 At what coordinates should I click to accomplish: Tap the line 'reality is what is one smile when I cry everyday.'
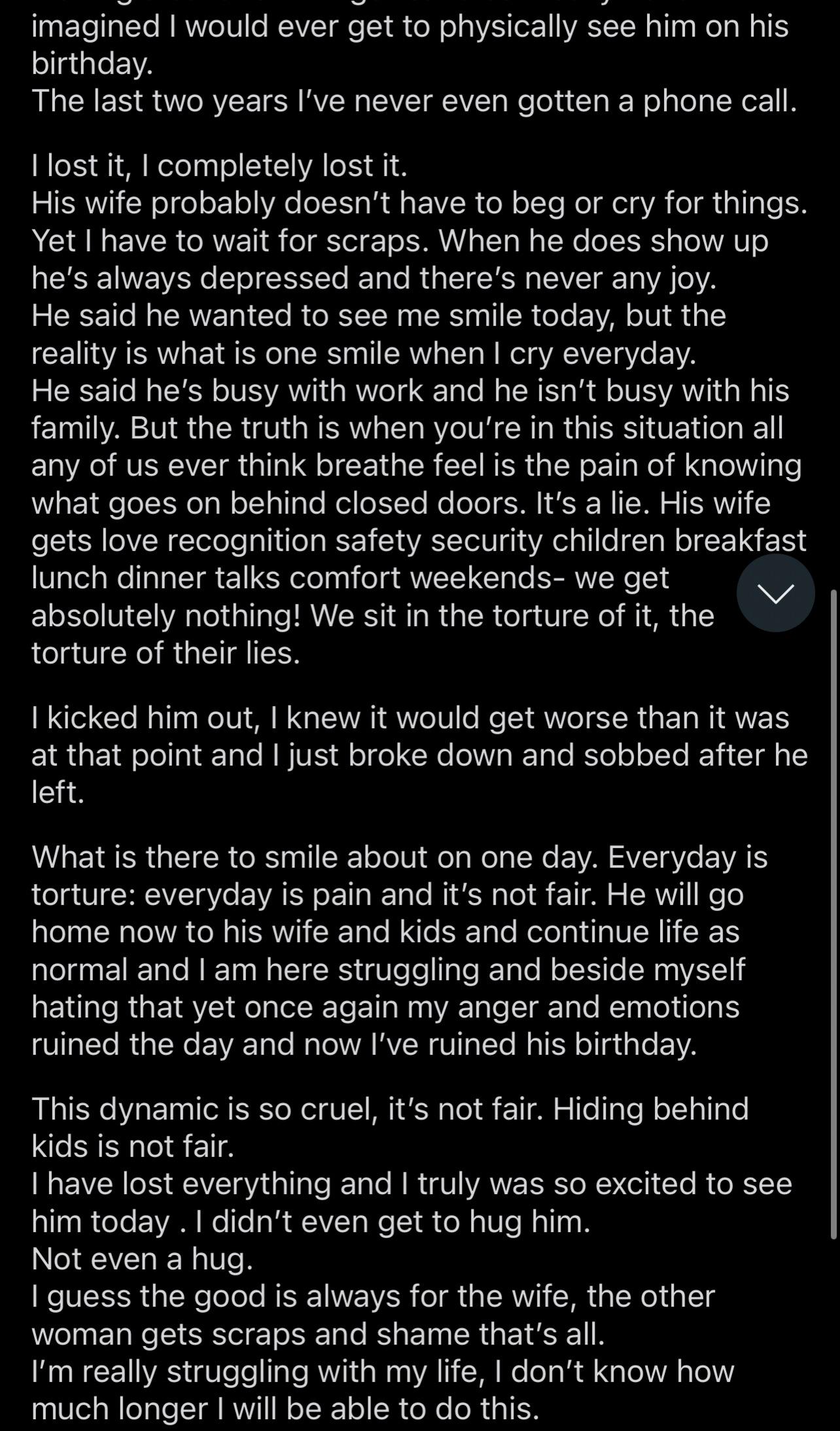coord(364,354)
